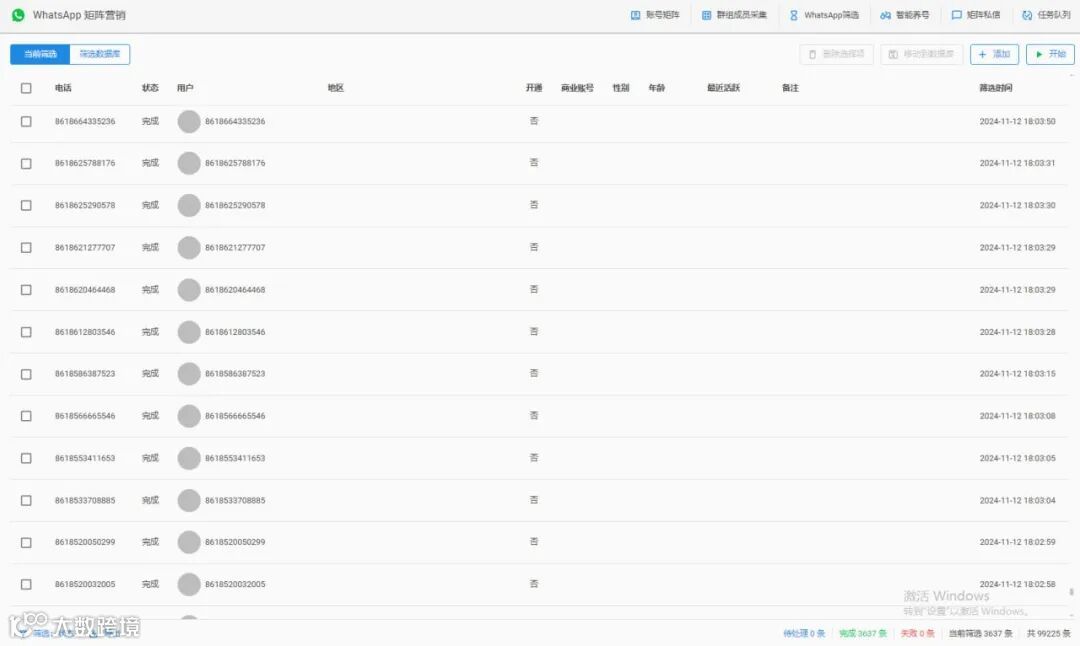The image size is (1080, 646).
Task: Check the row for 8618621277707
Action: point(26,247)
